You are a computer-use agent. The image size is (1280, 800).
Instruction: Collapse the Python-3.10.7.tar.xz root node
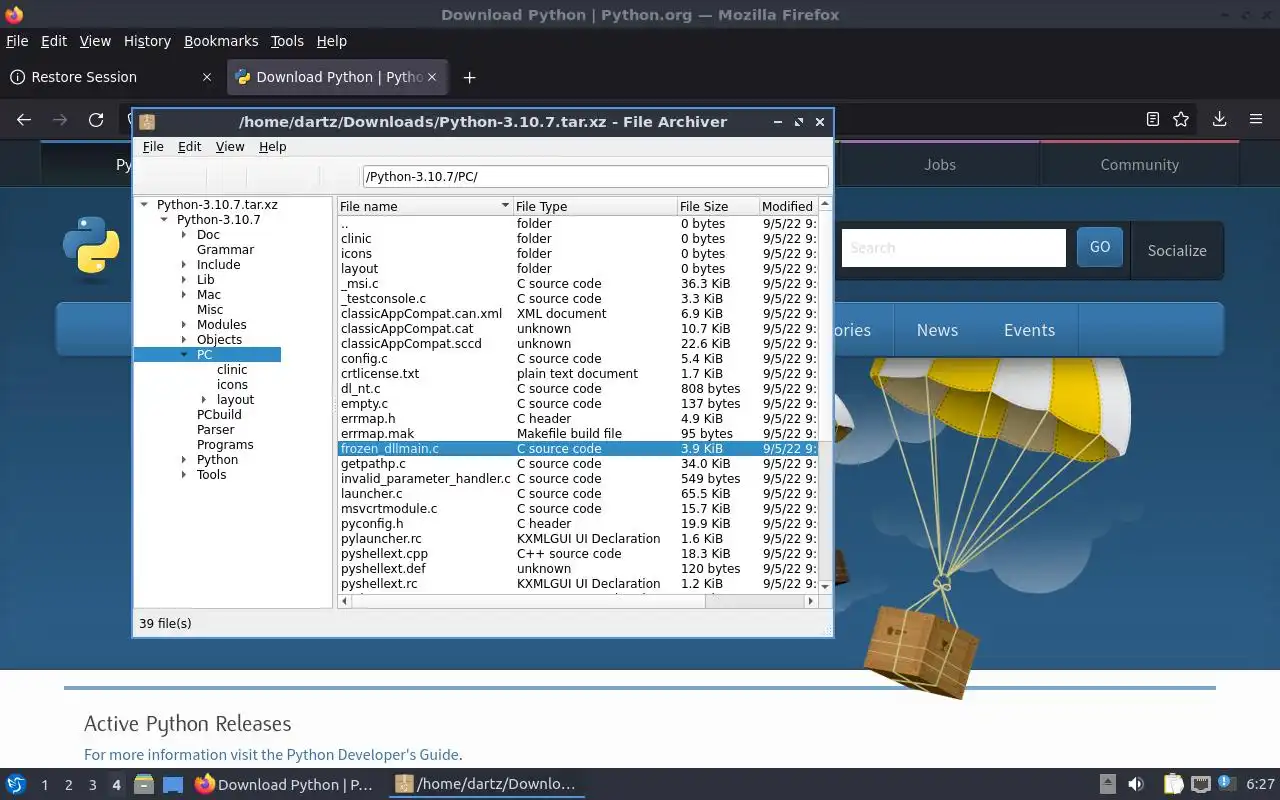144,205
